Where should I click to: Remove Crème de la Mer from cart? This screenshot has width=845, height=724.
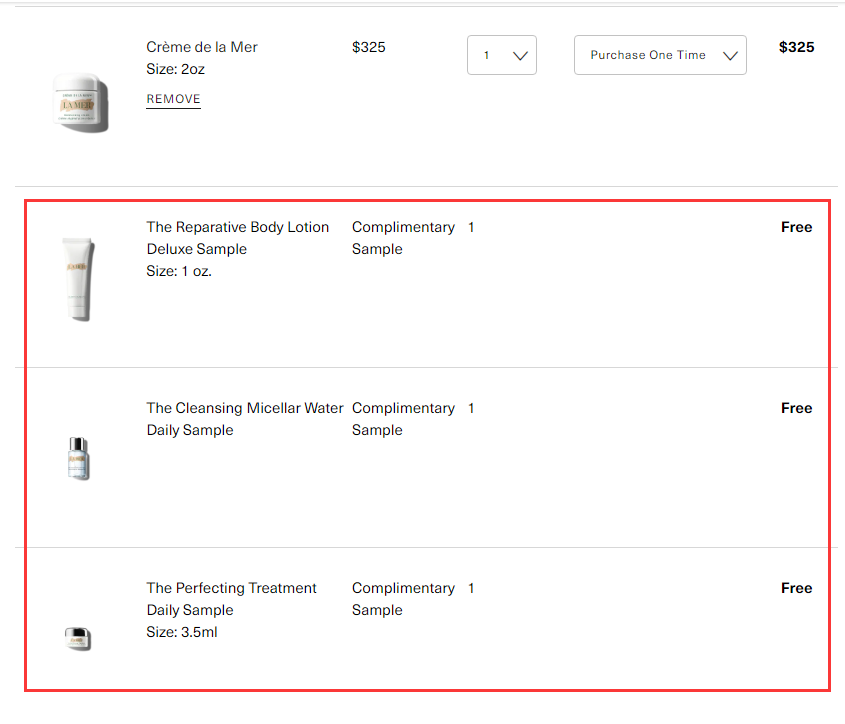[173, 99]
